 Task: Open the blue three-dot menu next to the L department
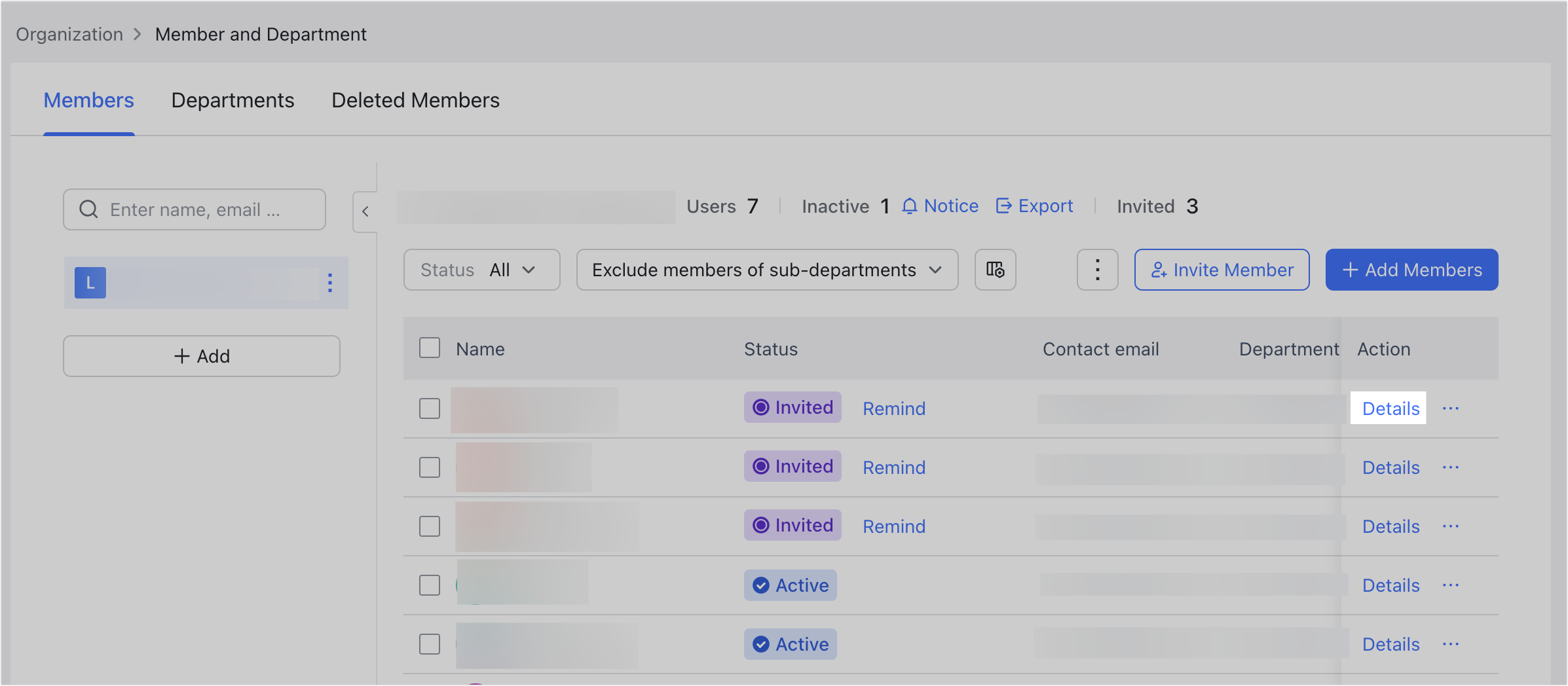(330, 283)
